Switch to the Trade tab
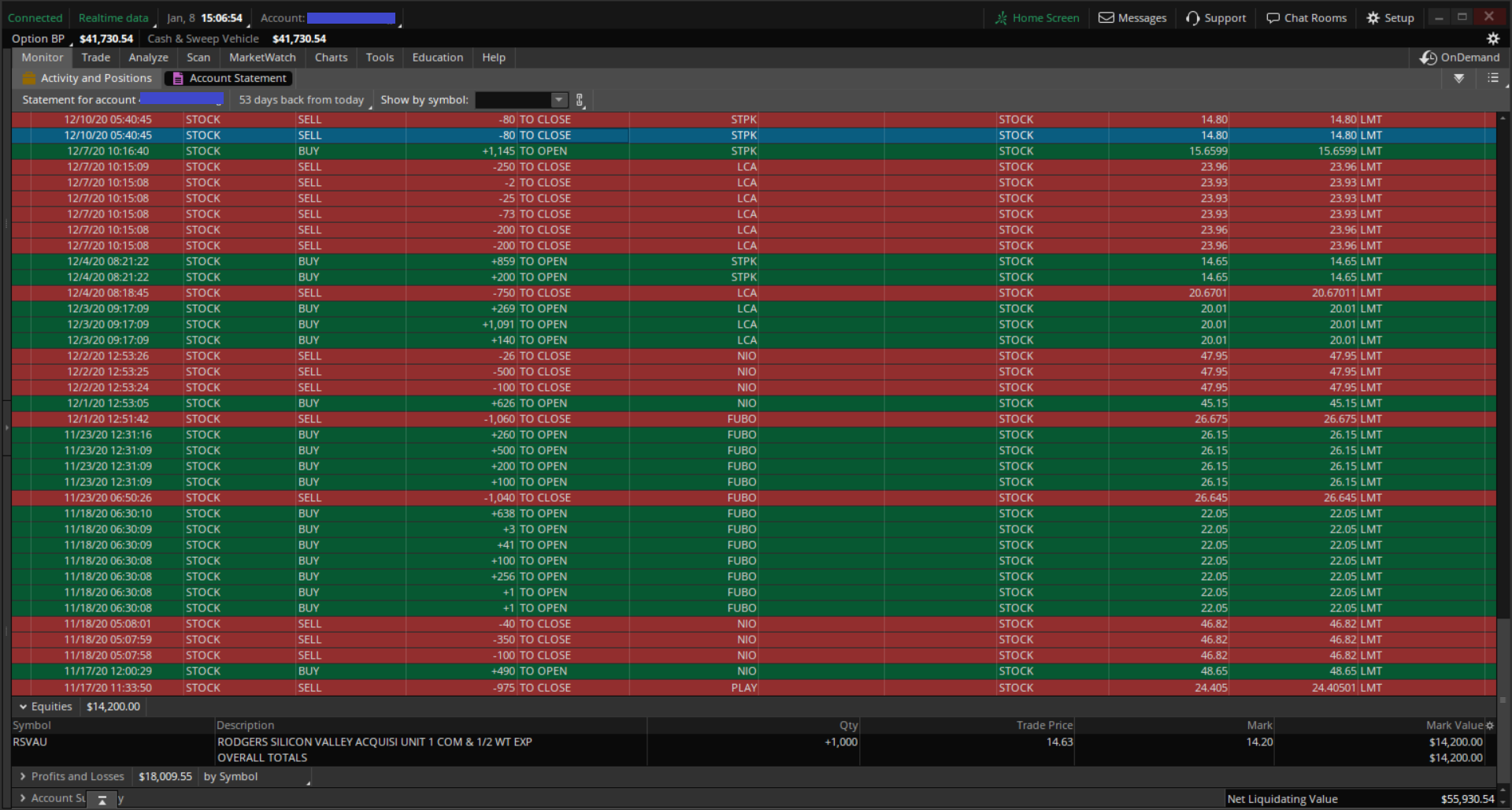Screen dimensions: 1512x810 96,58
